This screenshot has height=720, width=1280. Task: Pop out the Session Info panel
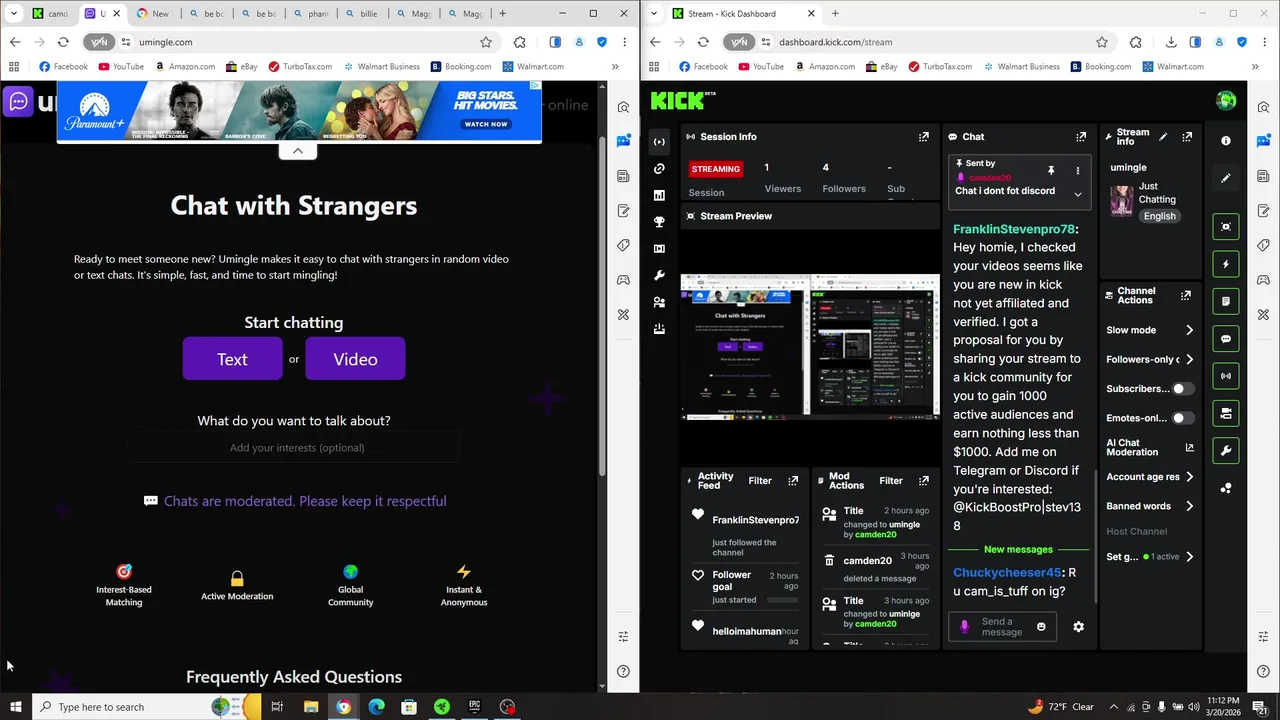(x=923, y=137)
